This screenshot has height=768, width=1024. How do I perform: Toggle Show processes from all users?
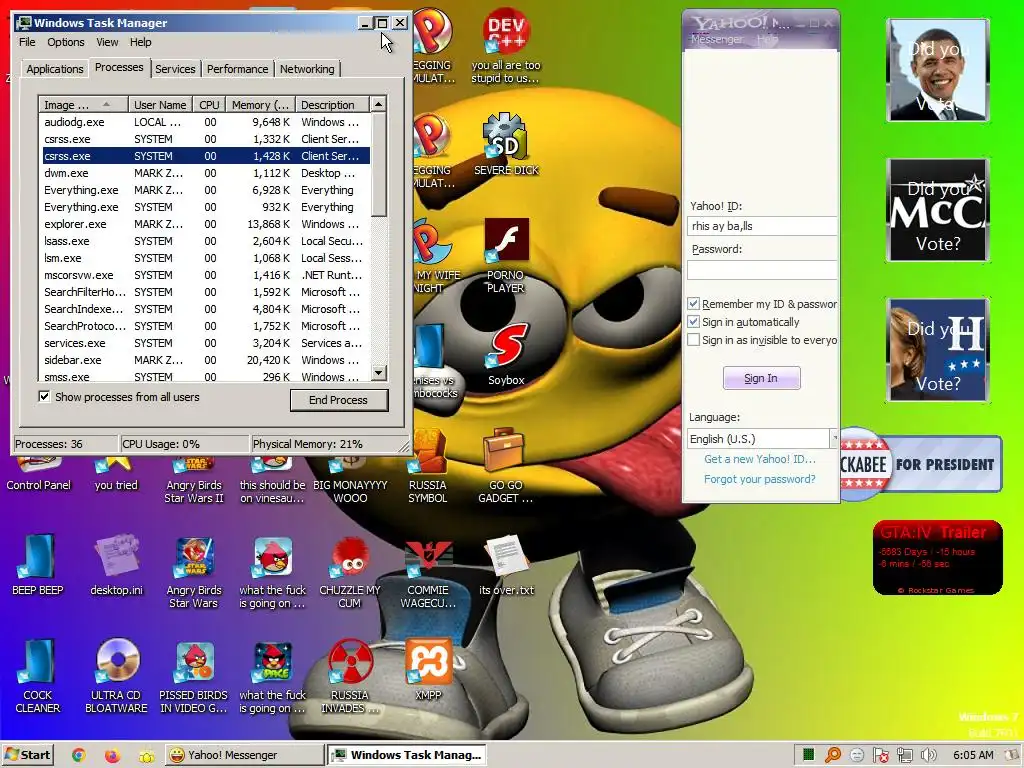pos(44,396)
